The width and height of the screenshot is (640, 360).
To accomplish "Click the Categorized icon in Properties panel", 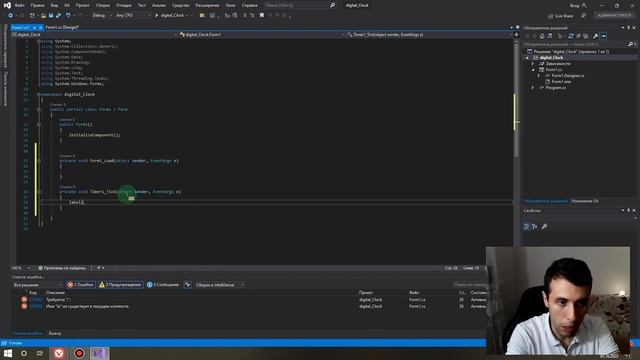I will click(527, 226).
